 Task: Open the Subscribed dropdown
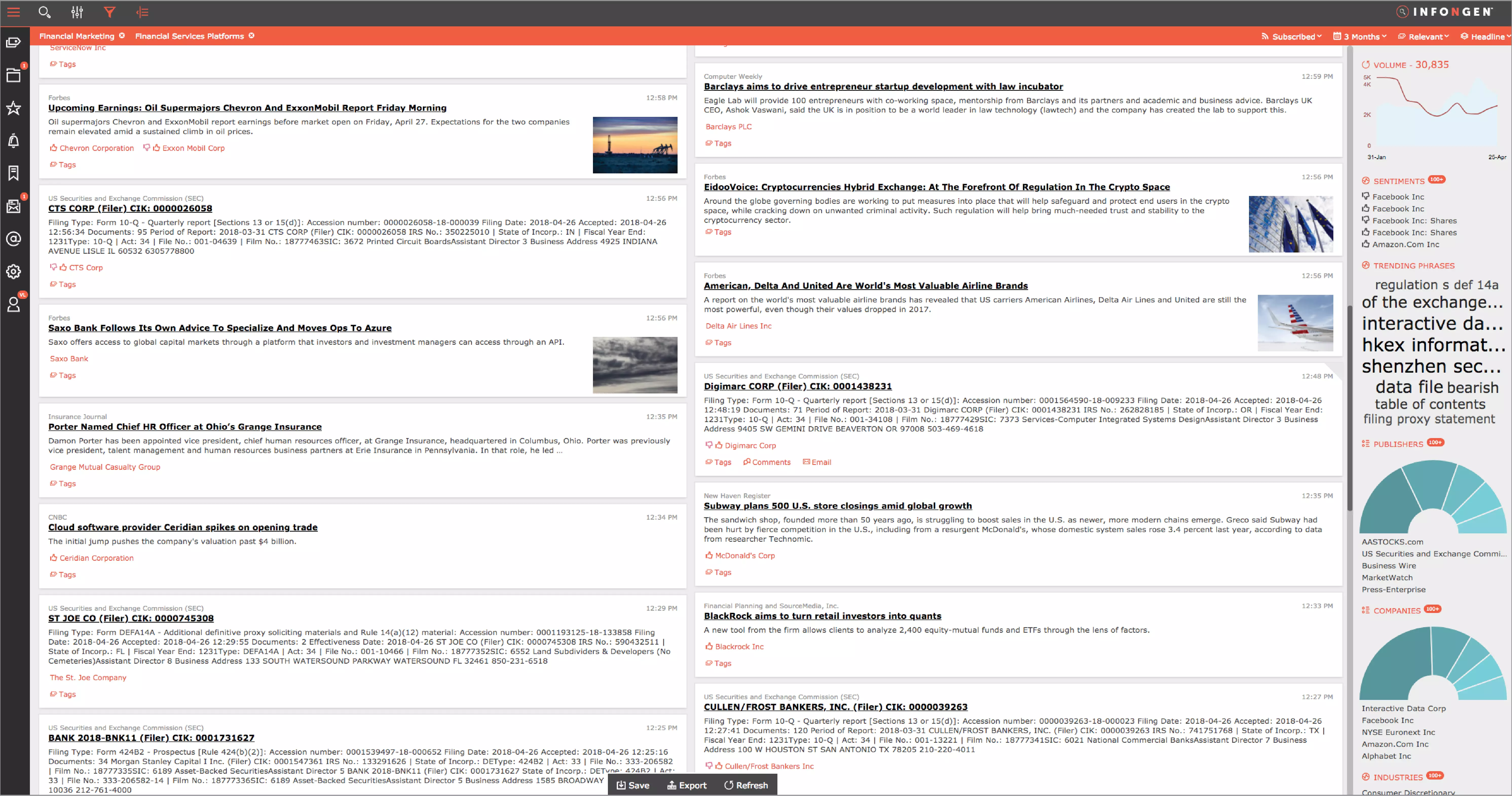1291,37
